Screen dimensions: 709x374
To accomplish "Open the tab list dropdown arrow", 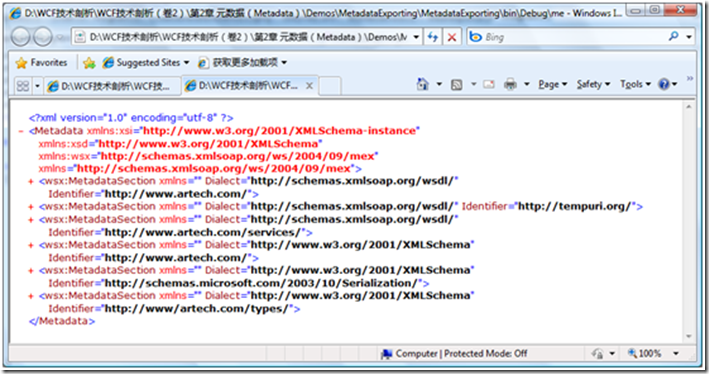I will [37, 85].
